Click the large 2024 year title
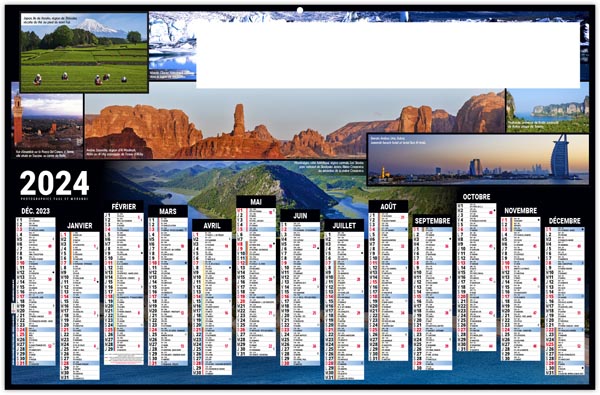 click(x=54, y=183)
